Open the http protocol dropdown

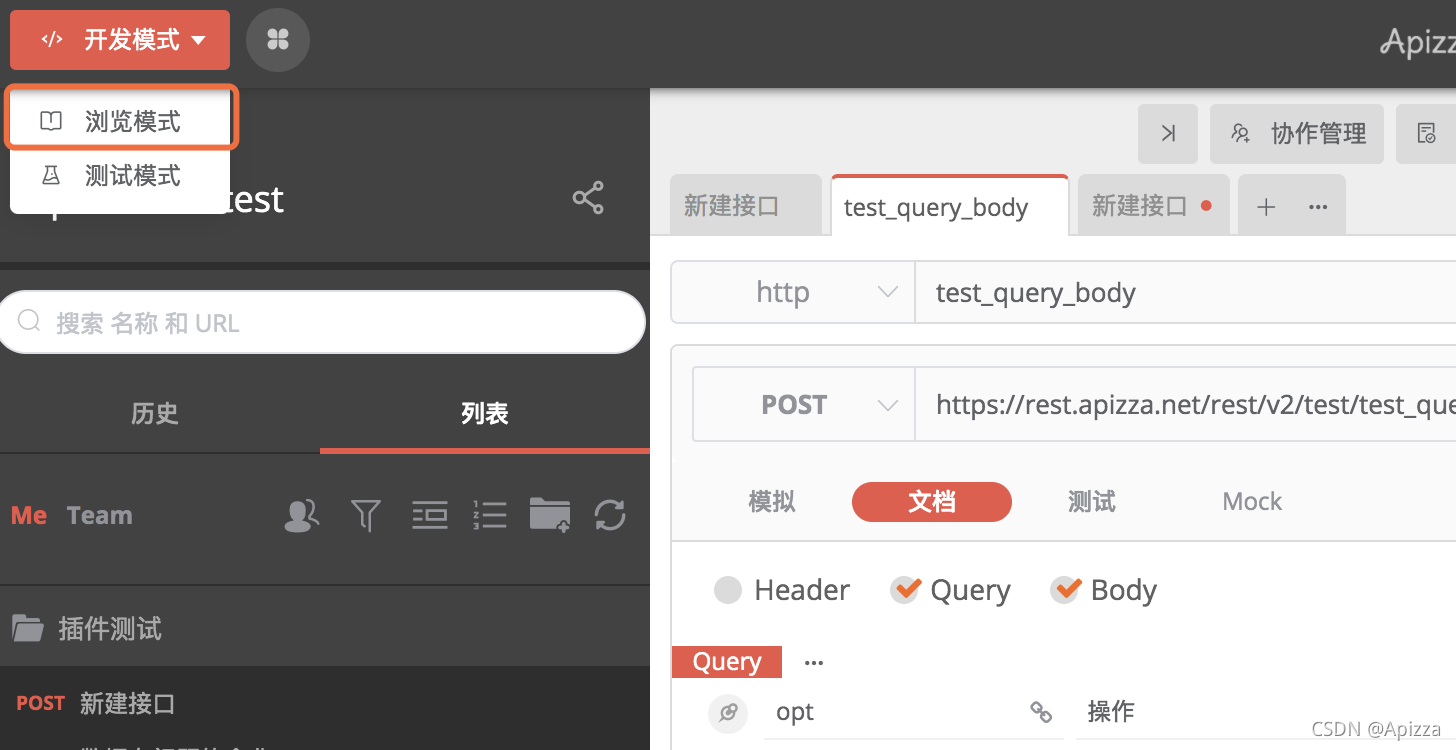(793, 292)
